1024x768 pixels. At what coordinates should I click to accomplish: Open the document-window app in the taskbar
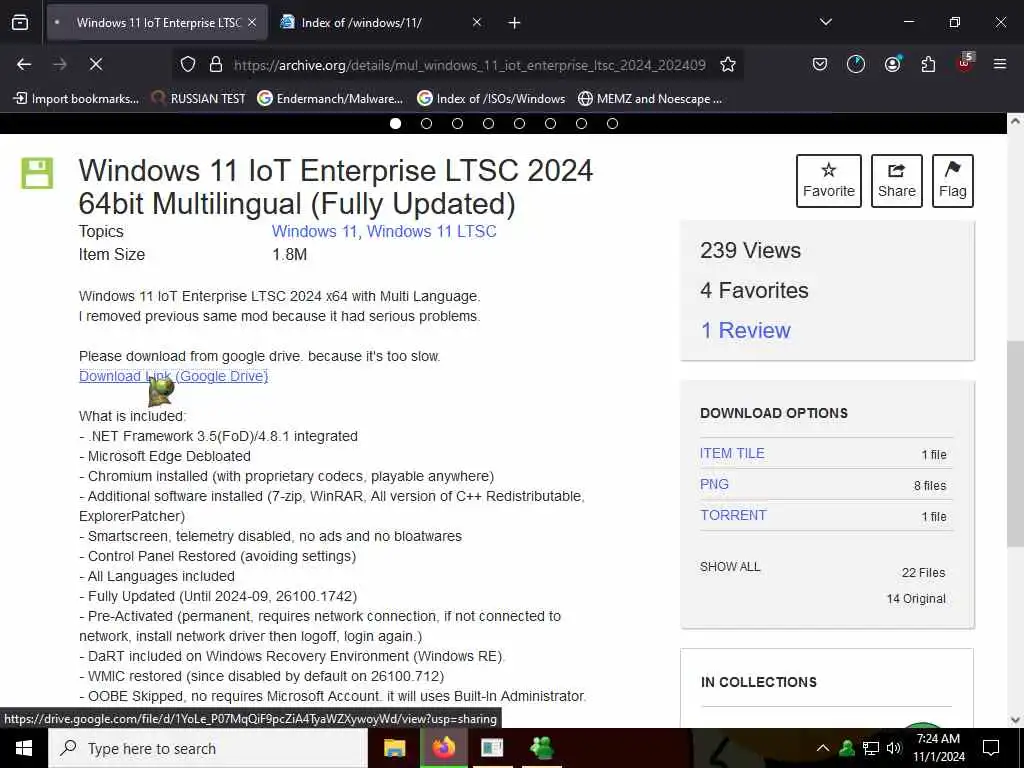(492, 748)
